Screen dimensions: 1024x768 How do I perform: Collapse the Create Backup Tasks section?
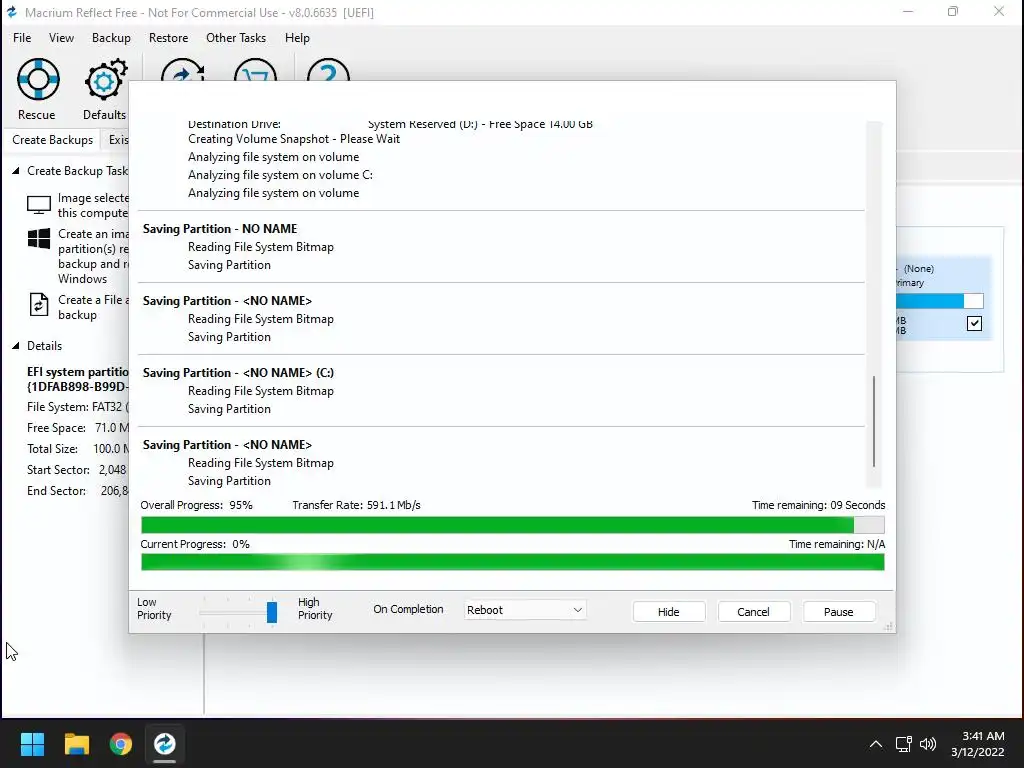(16, 170)
